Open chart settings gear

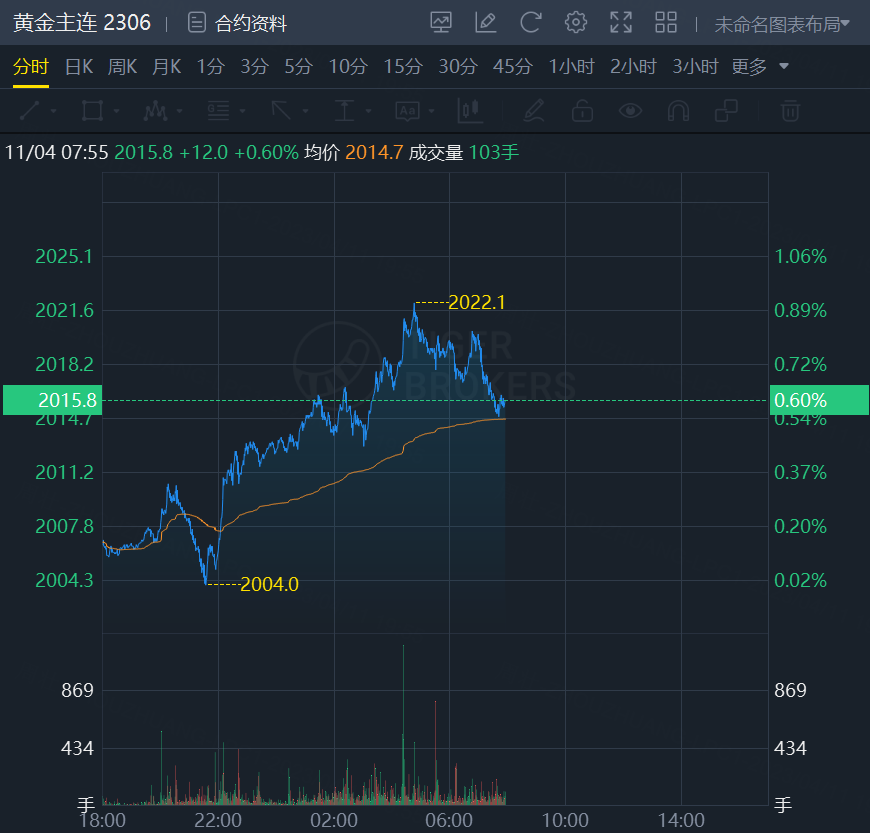pyautogui.click(x=575, y=22)
